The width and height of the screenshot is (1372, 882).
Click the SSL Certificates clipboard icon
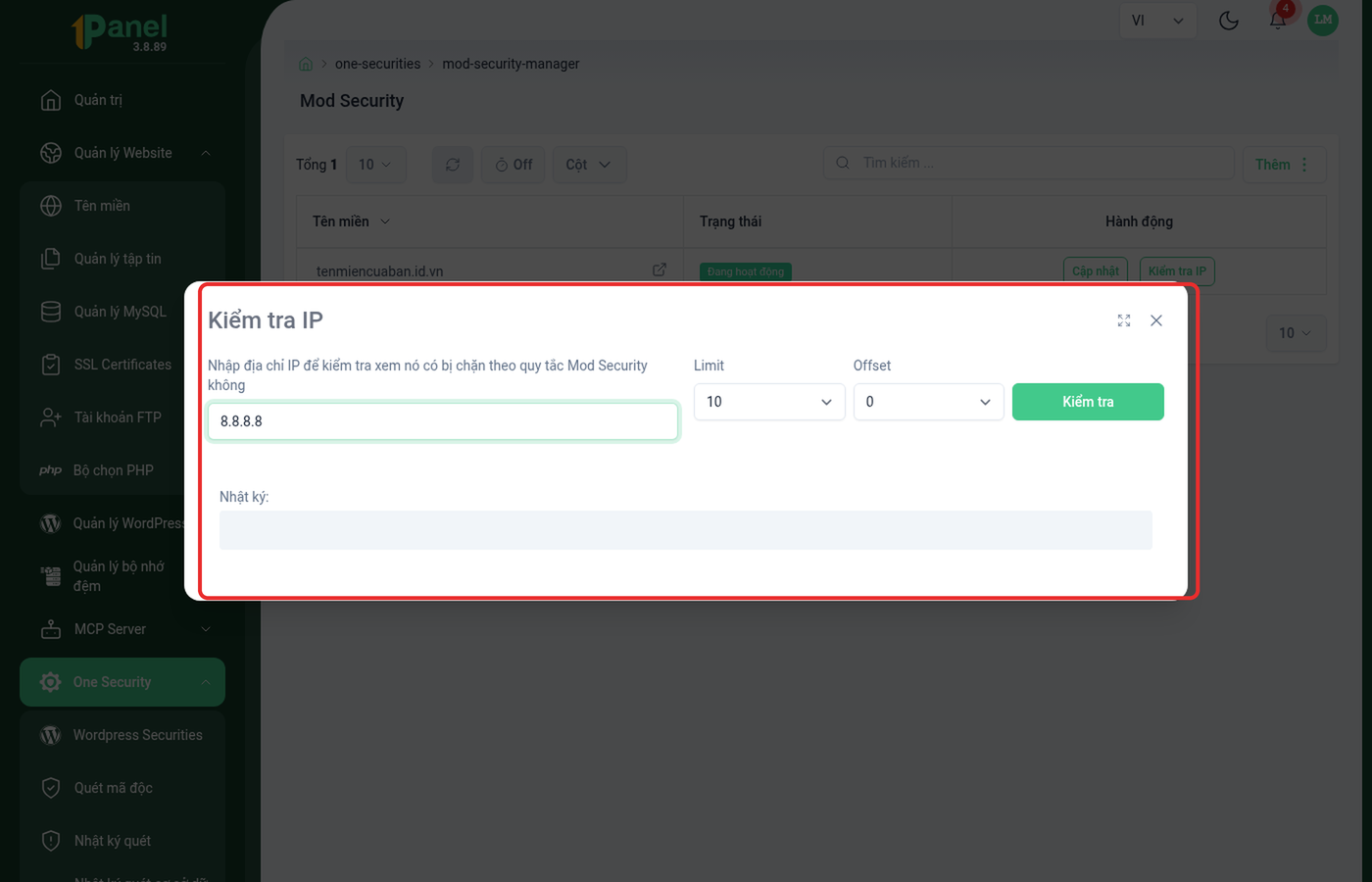[51, 365]
